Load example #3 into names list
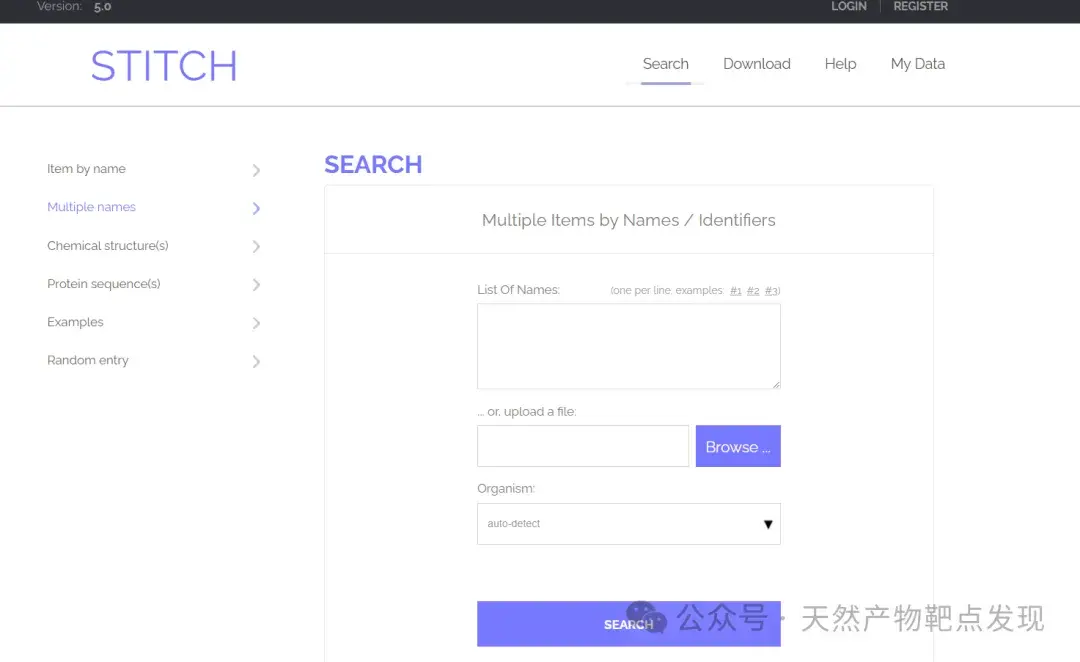Image resolution: width=1080 pixels, height=662 pixels. click(771, 291)
